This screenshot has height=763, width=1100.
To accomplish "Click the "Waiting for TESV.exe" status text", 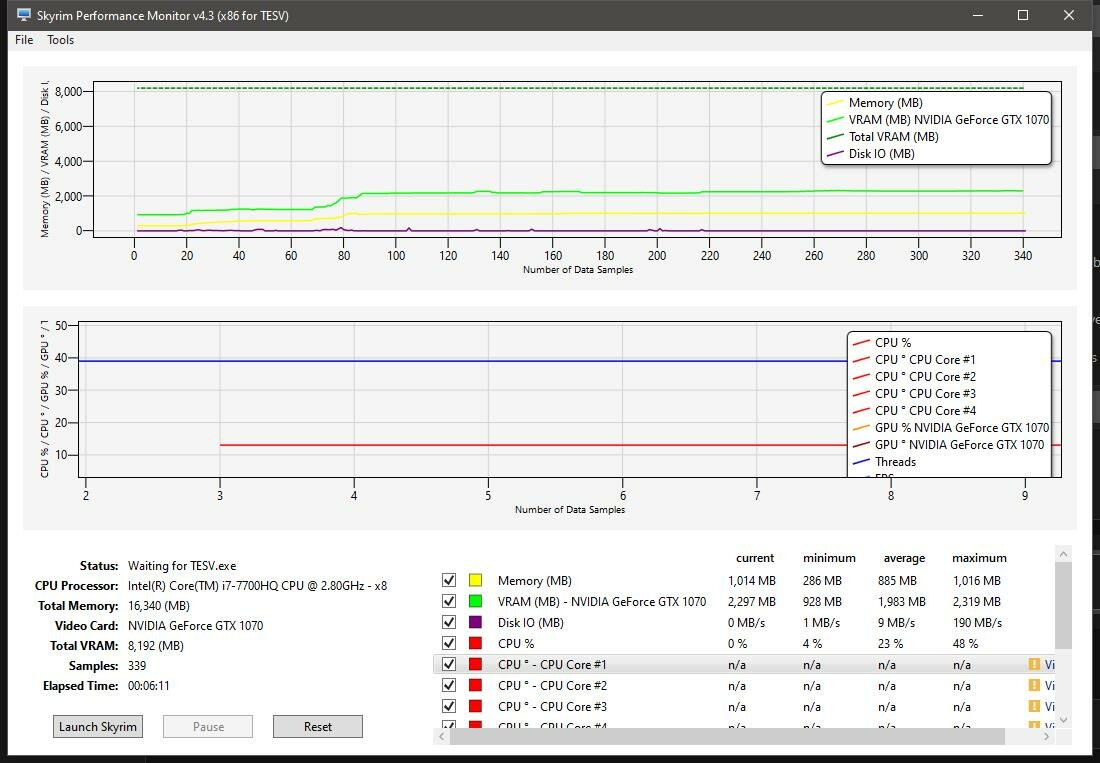I will pos(182,566).
